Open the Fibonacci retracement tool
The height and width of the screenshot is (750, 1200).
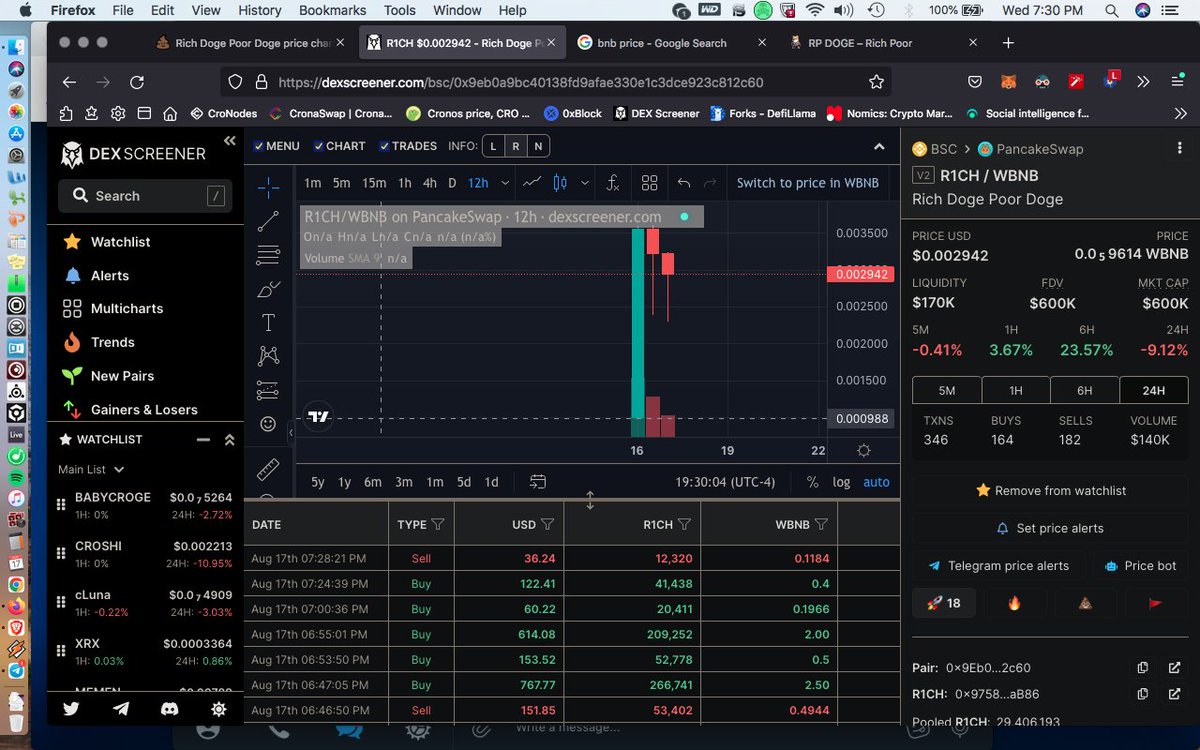pos(268,255)
